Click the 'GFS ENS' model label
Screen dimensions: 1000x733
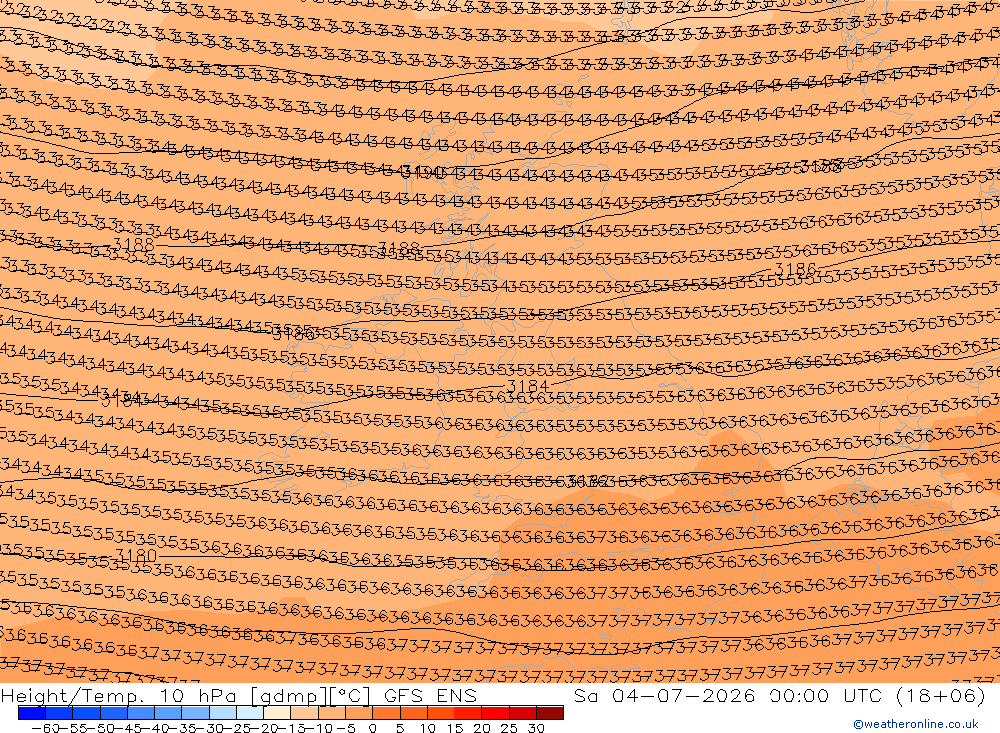(430, 695)
